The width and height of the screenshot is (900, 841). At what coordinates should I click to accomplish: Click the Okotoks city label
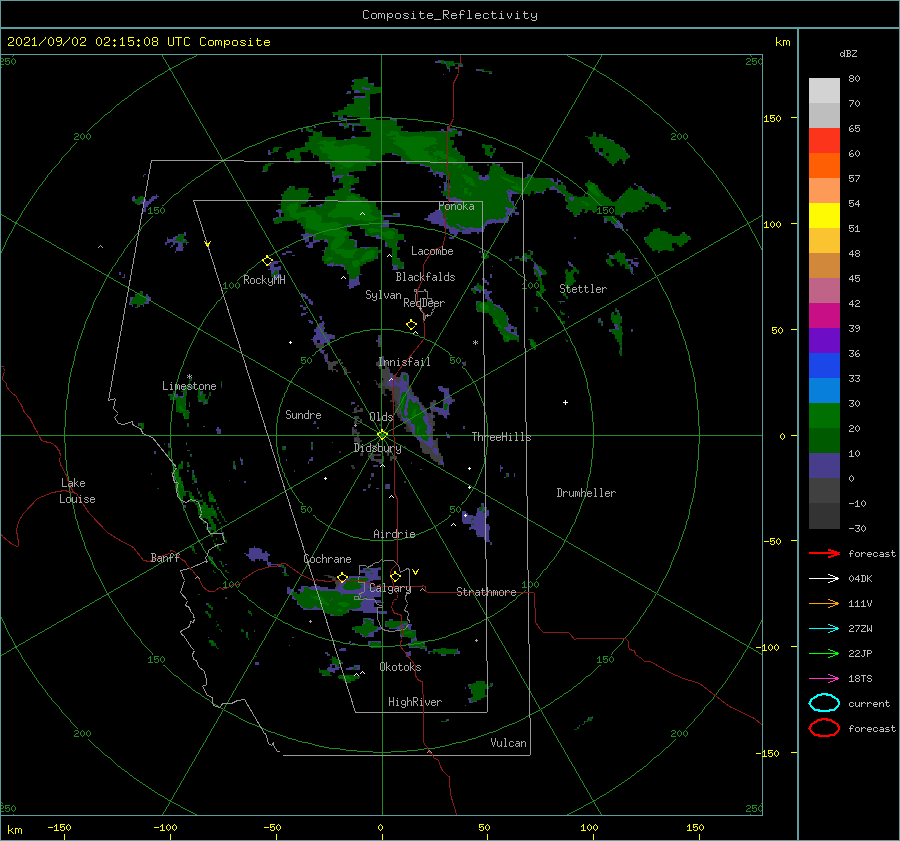(400, 667)
